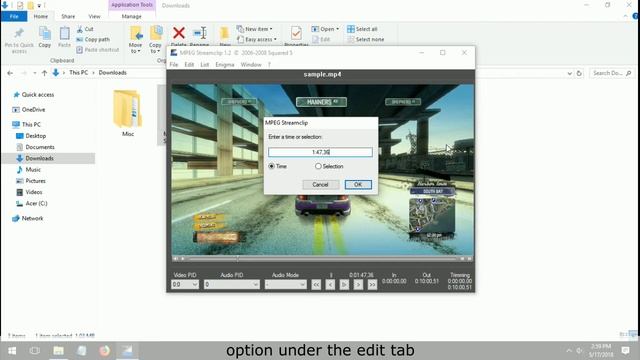Click the video timeline scrubber bar
Screen dimensions: 640x360
(322, 258)
